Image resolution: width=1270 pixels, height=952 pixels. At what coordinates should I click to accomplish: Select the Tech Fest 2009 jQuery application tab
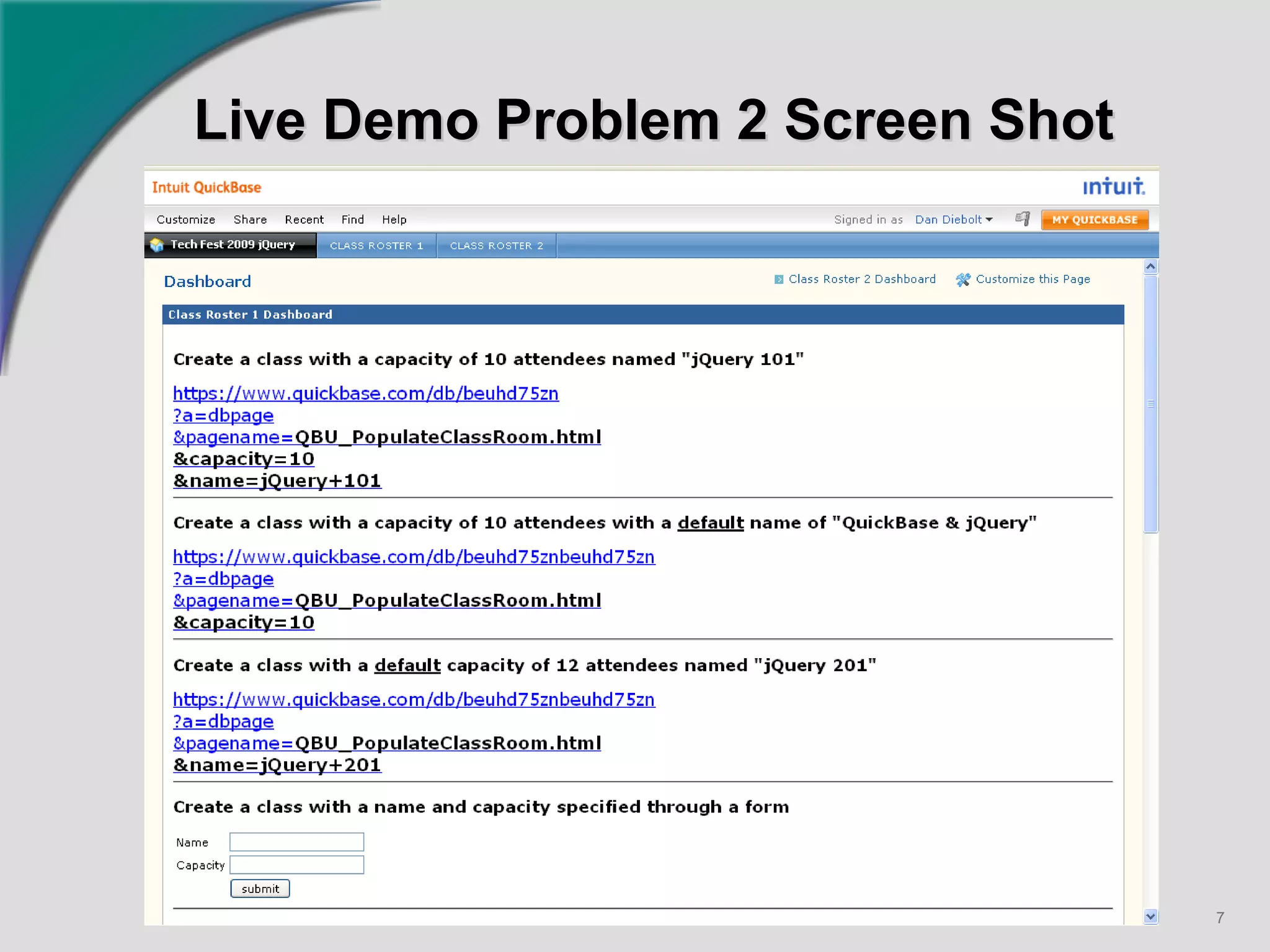230,245
